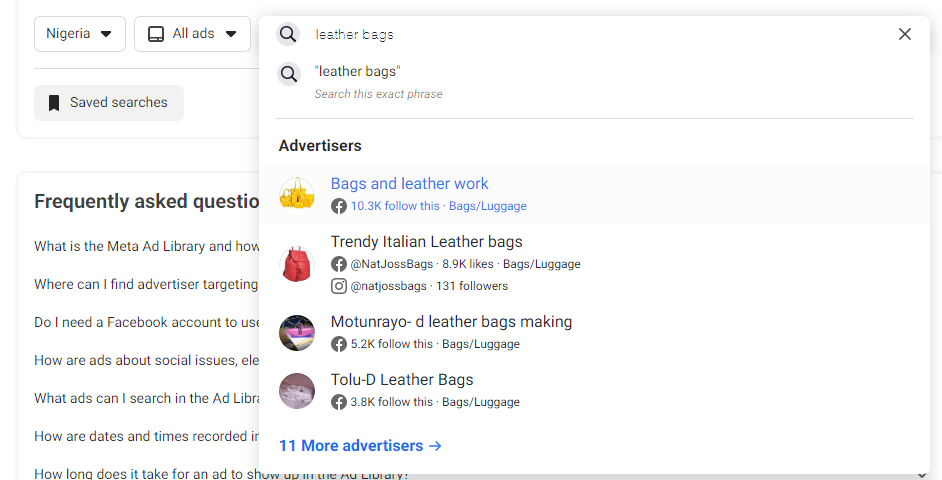The height and width of the screenshot is (480, 942).
Task: Click '5.2K follow this · Bags/Luggage' text
Action: click(x=435, y=344)
